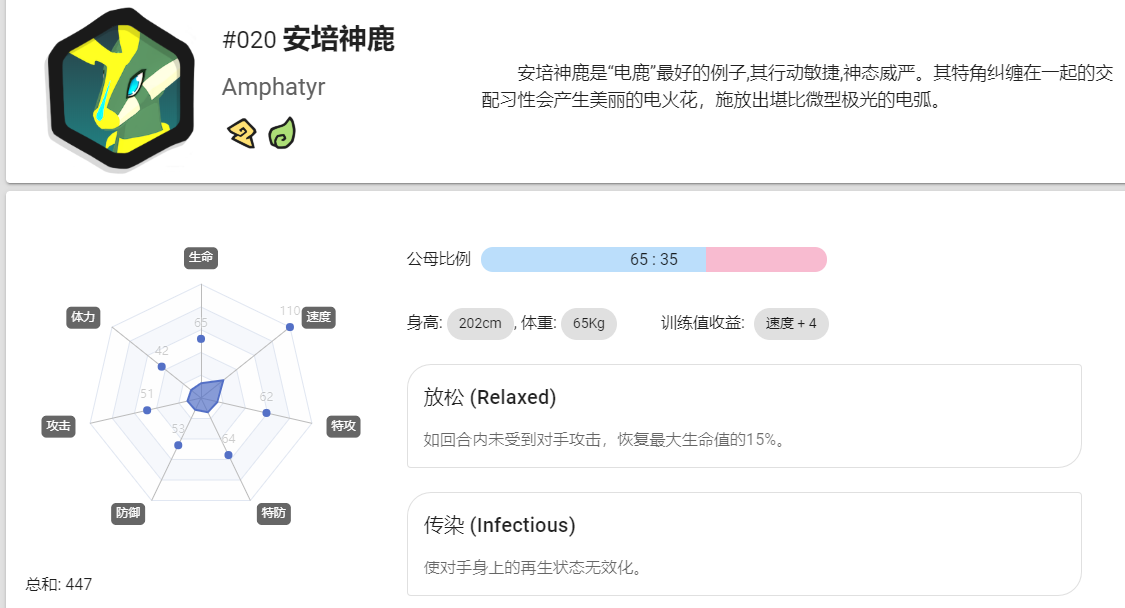
Task: Click the 防御 stat label on radar chart
Action: (x=128, y=513)
